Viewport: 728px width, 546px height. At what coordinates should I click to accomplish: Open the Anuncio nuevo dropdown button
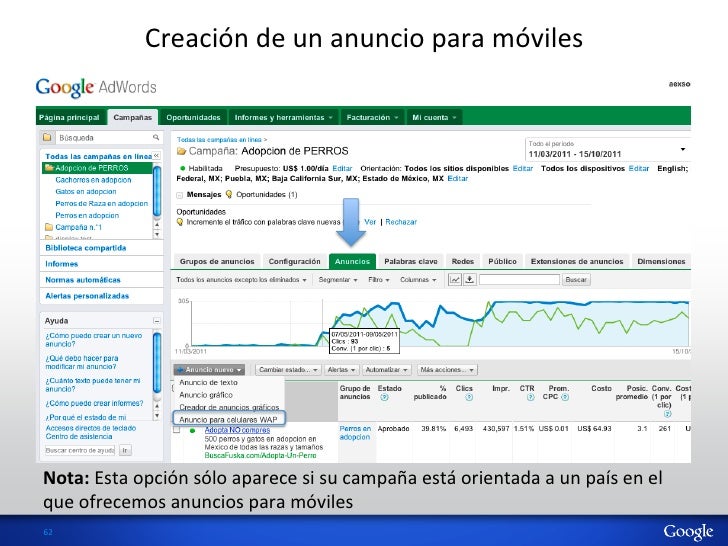[209, 370]
